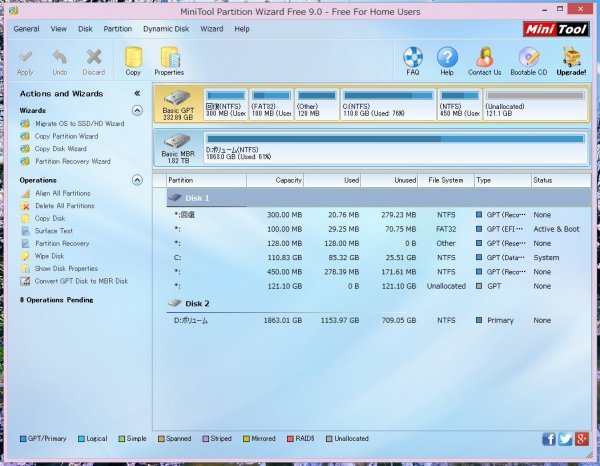Viewport: 600px width, 466px height.
Task: Click the Type column header
Action: pyautogui.click(x=502, y=180)
